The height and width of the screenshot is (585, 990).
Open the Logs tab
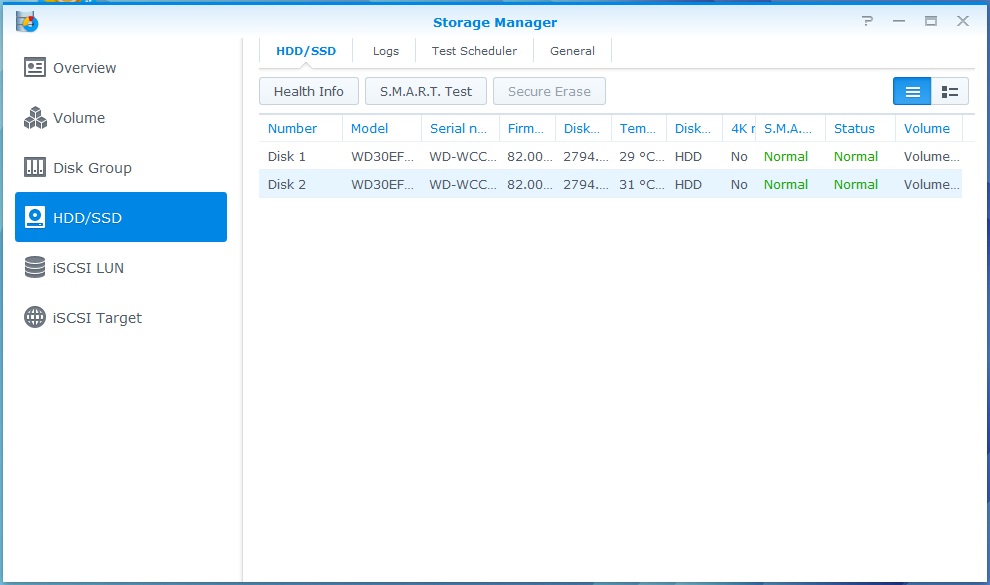click(x=385, y=51)
